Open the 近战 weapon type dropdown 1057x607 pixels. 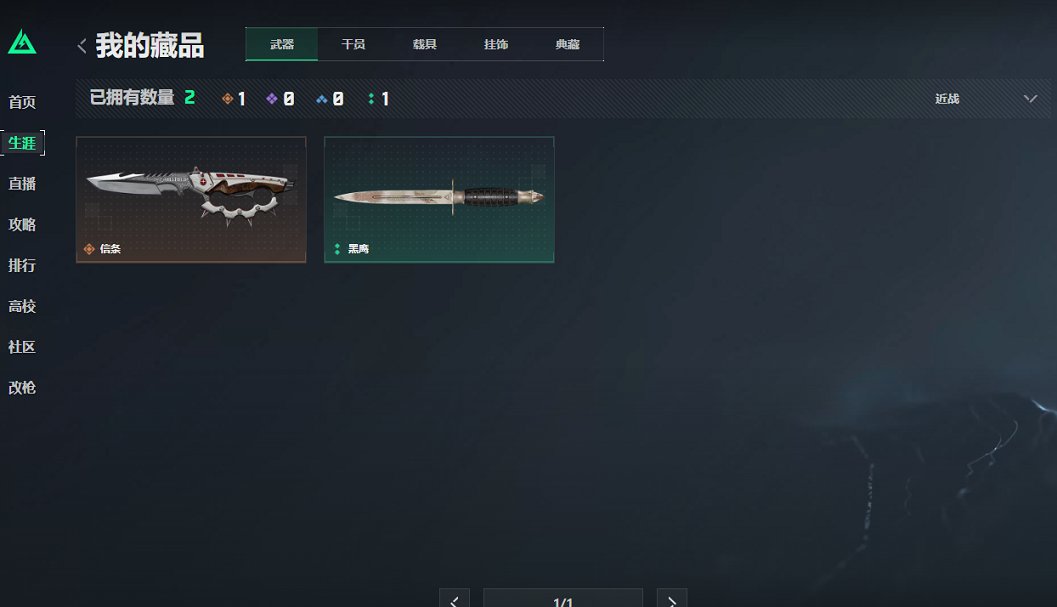coord(986,98)
